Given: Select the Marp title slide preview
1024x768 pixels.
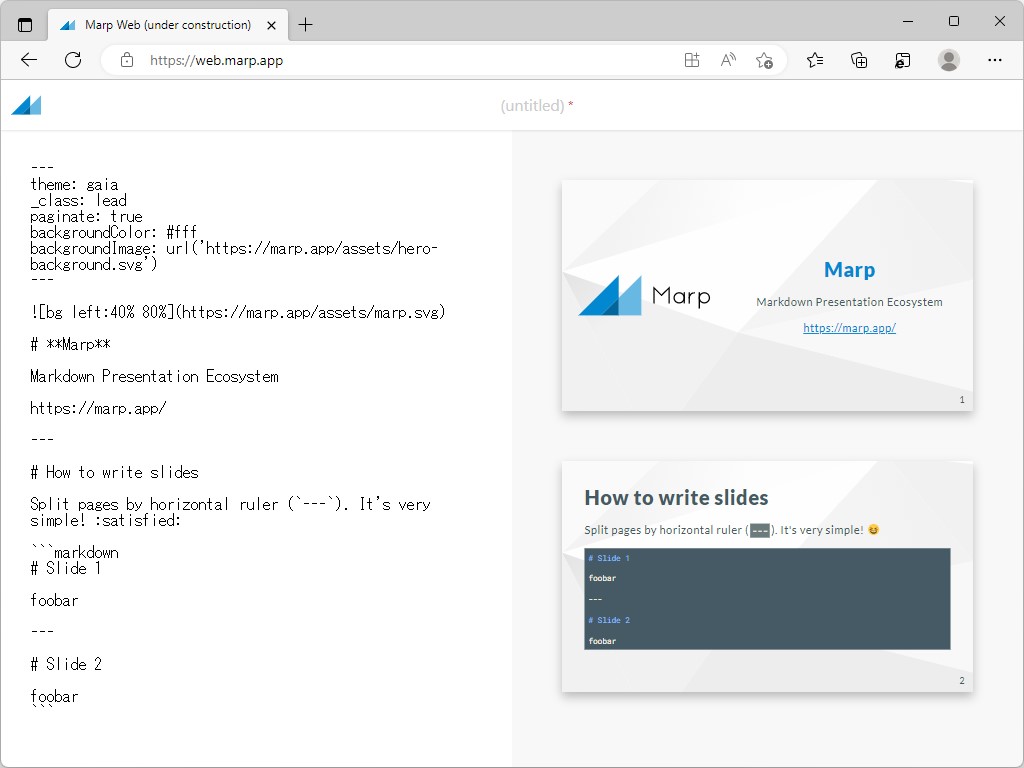Looking at the screenshot, I should coord(767,295).
